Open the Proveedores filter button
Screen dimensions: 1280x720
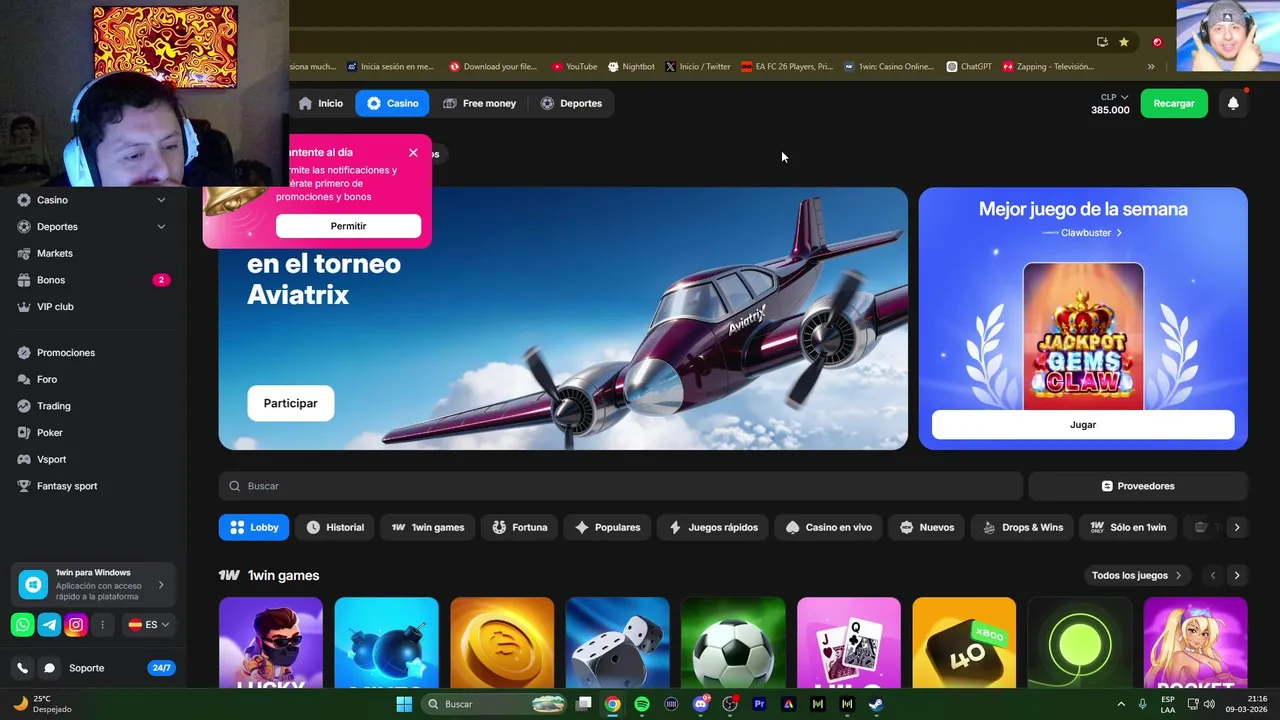1138,486
